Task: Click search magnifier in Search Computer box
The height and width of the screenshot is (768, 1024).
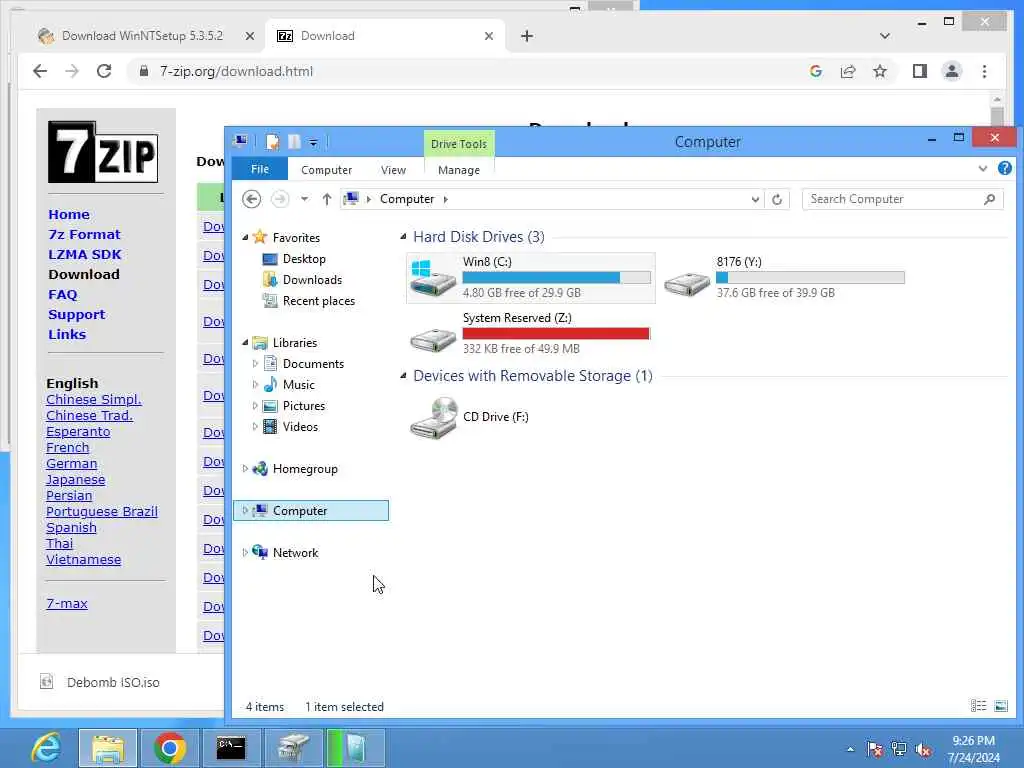Action: click(x=989, y=199)
